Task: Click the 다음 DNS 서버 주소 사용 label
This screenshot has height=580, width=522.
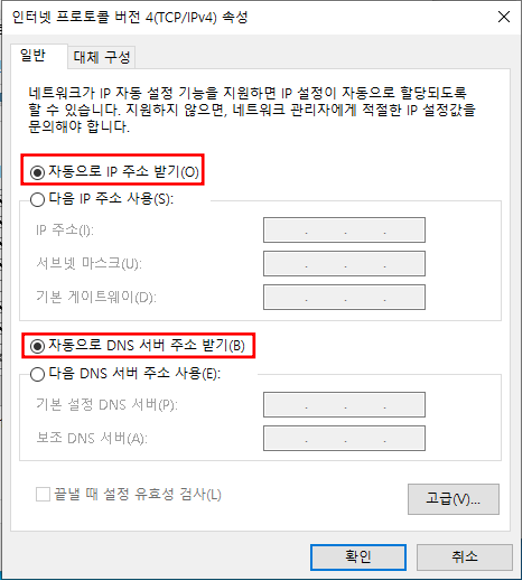Action: tap(135, 373)
